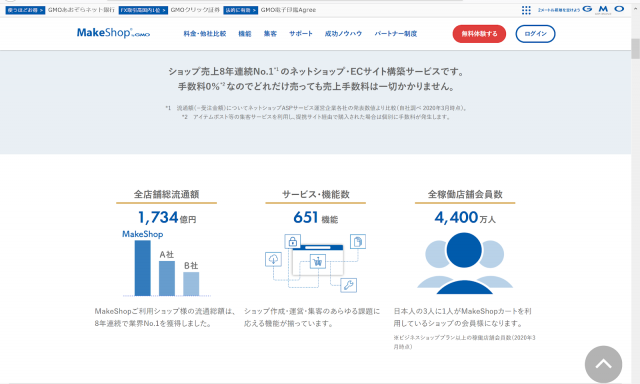Screen dimensions: 640x384
Task: Click the members people silhouette graphic
Action: click(x=464, y=263)
